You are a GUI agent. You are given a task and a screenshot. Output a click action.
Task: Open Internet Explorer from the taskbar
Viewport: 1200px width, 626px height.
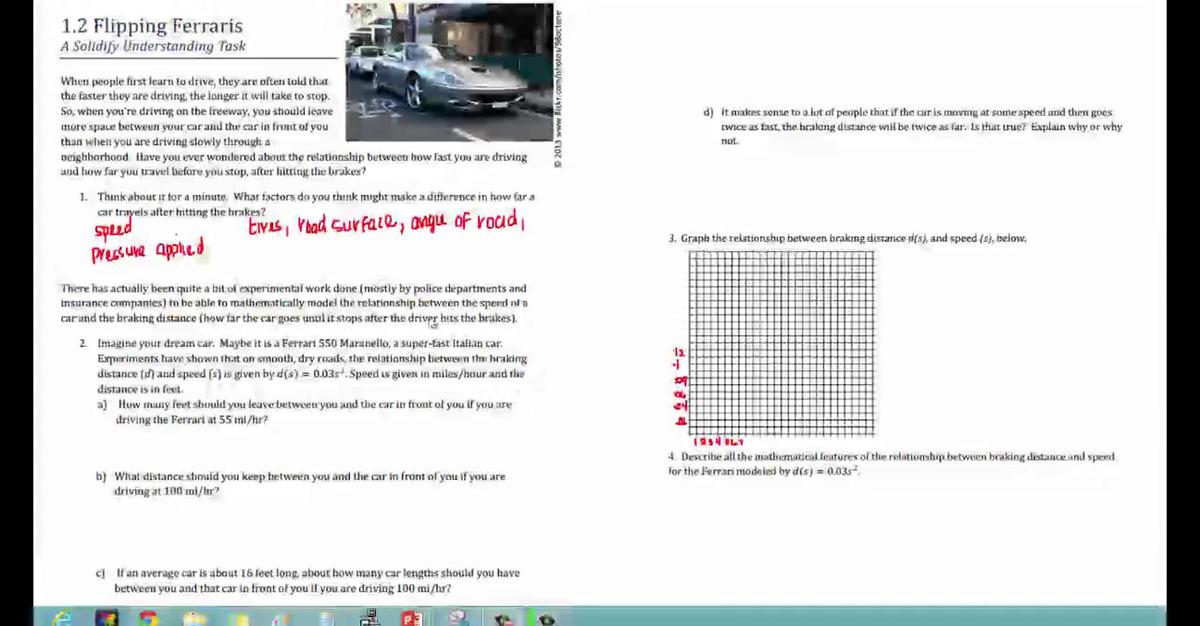pos(62,618)
